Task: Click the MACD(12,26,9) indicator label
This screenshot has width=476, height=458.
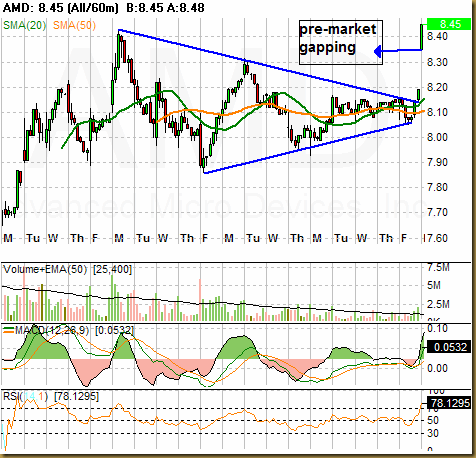Action: (52, 330)
